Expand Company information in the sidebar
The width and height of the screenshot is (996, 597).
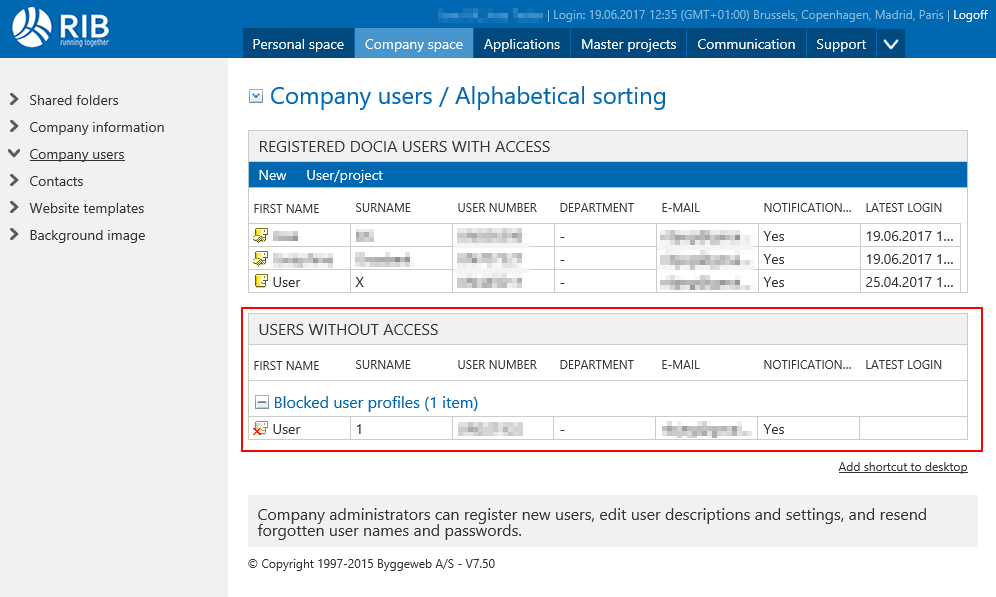pos(14,127)
